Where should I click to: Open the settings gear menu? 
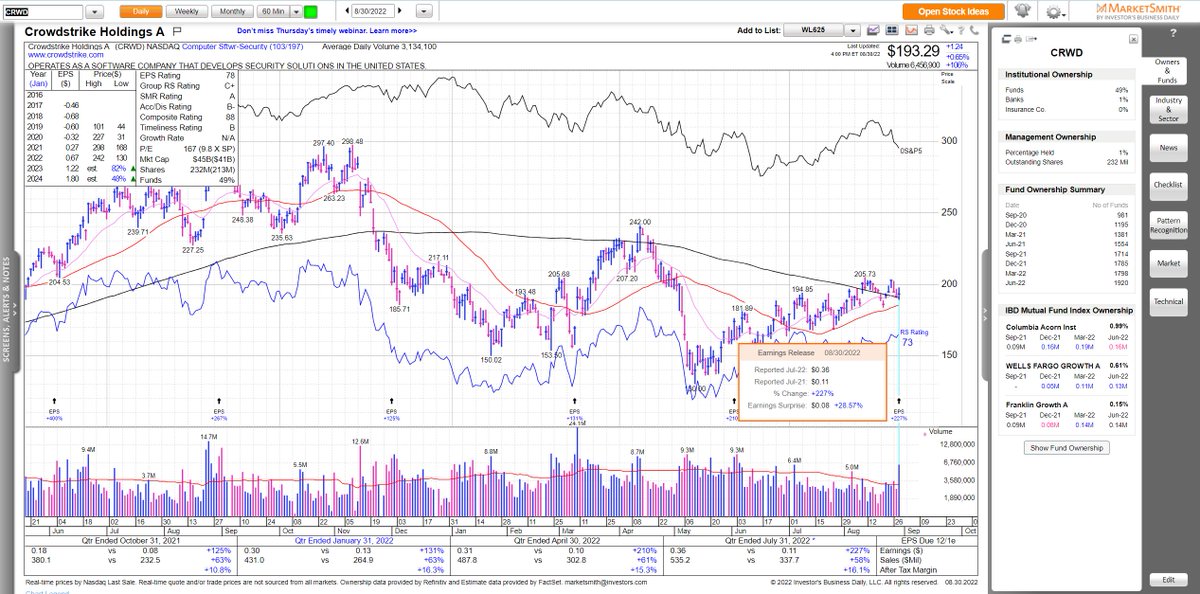click(1053, 11)
